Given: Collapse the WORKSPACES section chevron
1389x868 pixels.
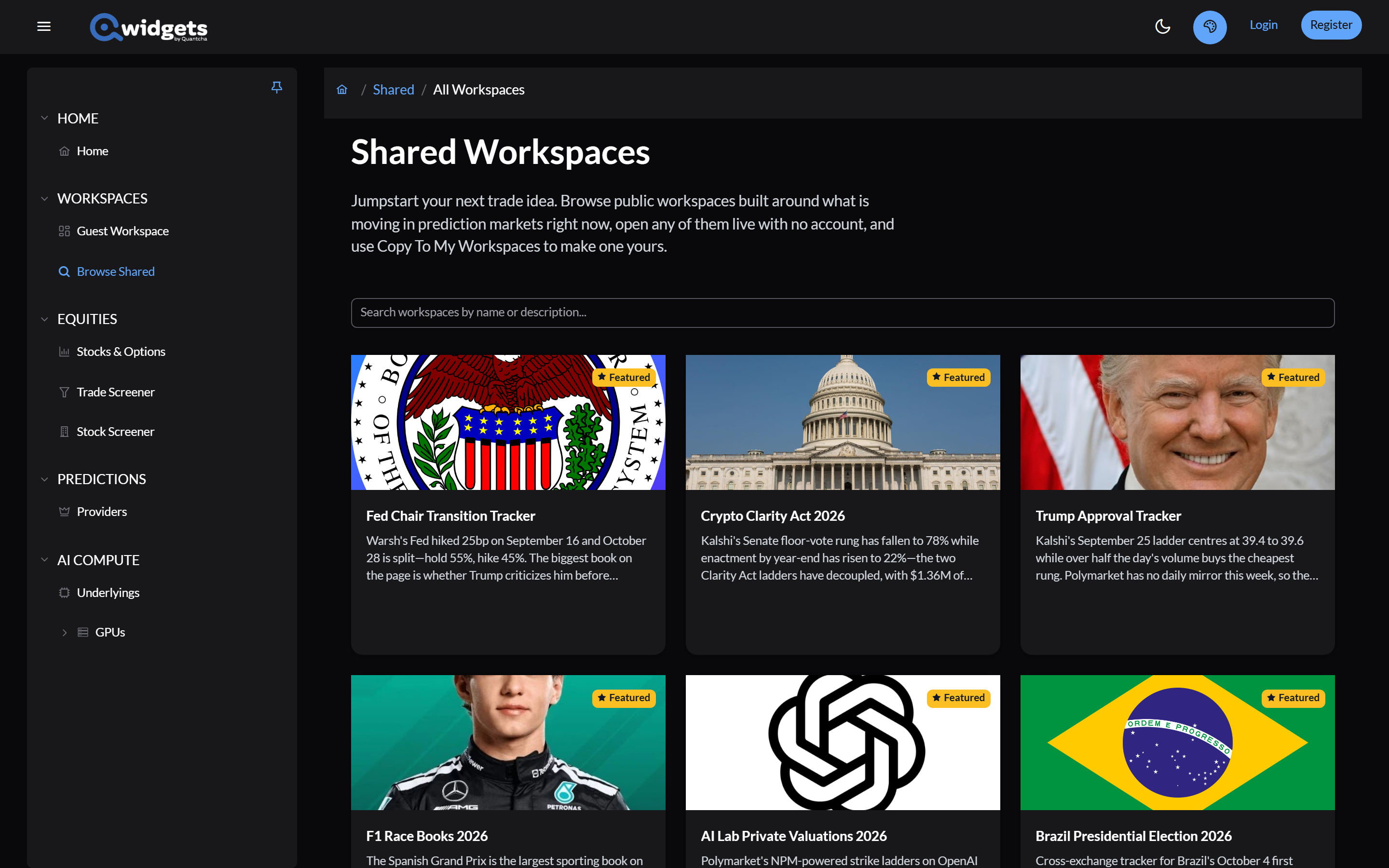Looking at the screenshot, I should click(44, 198).
